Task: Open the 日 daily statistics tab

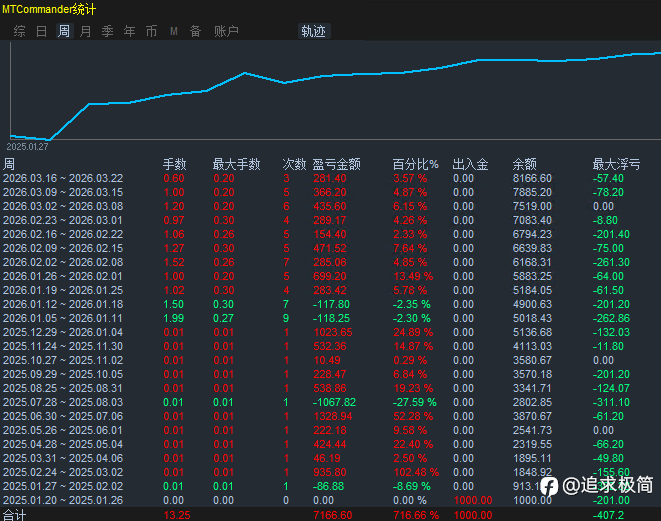Action: [42, 31]
